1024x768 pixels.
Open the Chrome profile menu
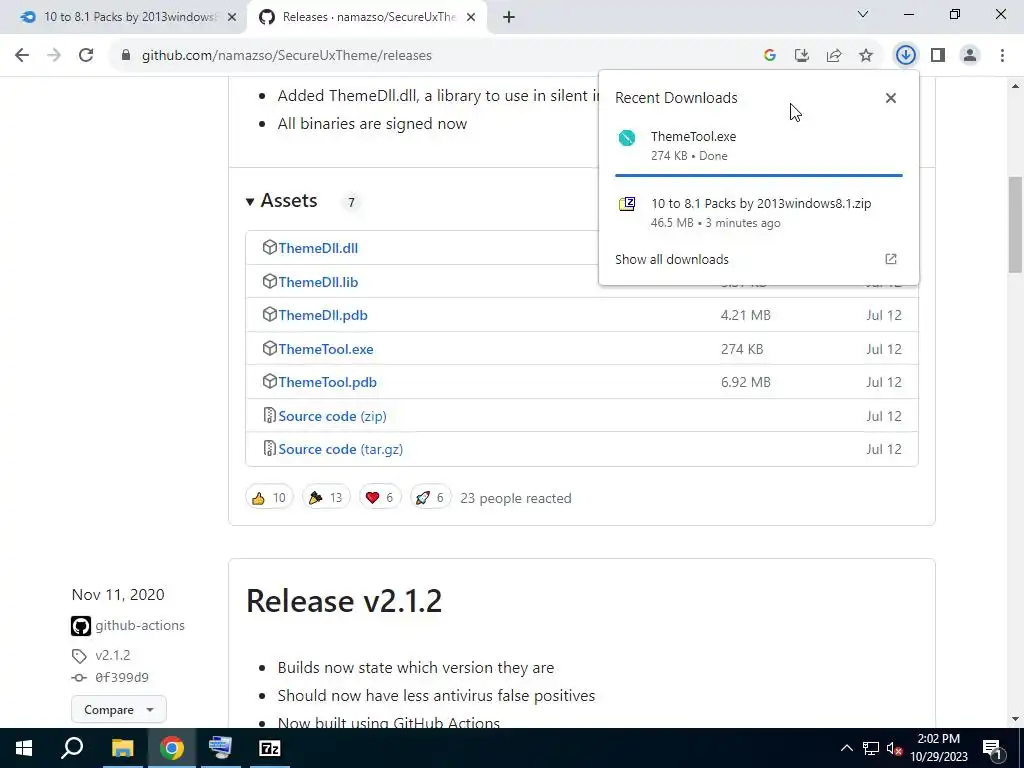point(970,56)
